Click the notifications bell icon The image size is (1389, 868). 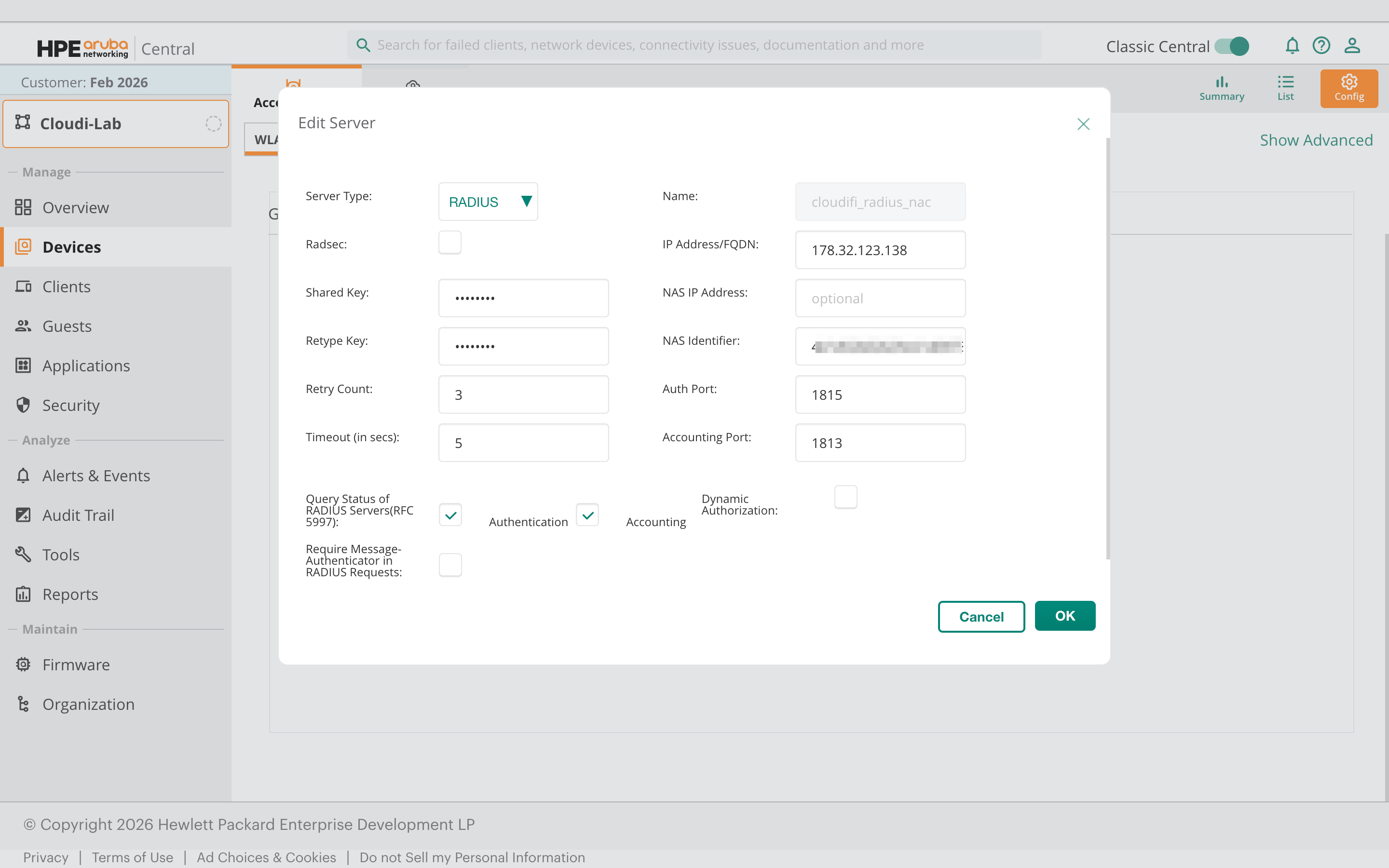click(1292, 45)
